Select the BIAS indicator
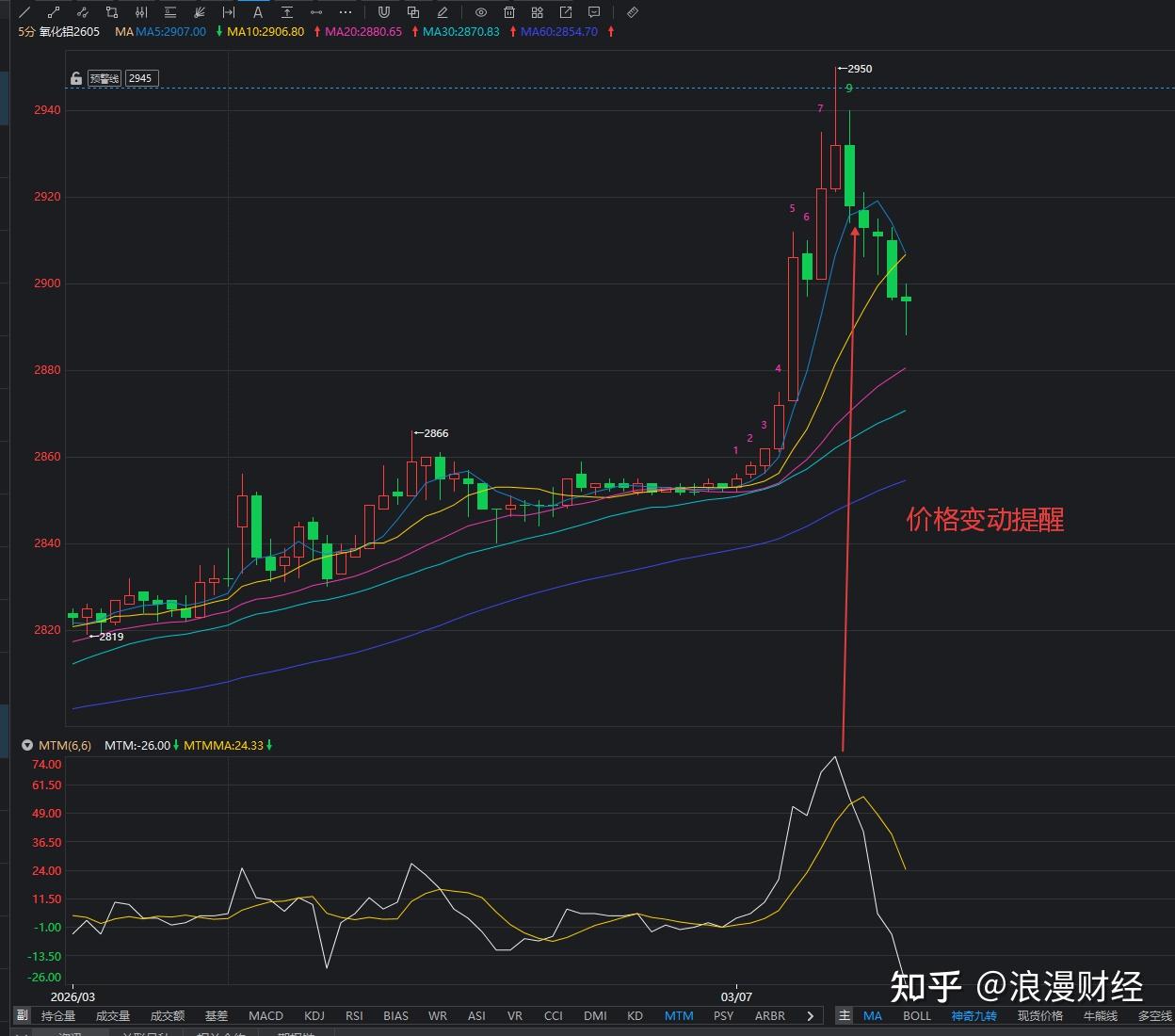Image resolution: width=1175 pixels, height=1036 pixels. point(396,1015)
